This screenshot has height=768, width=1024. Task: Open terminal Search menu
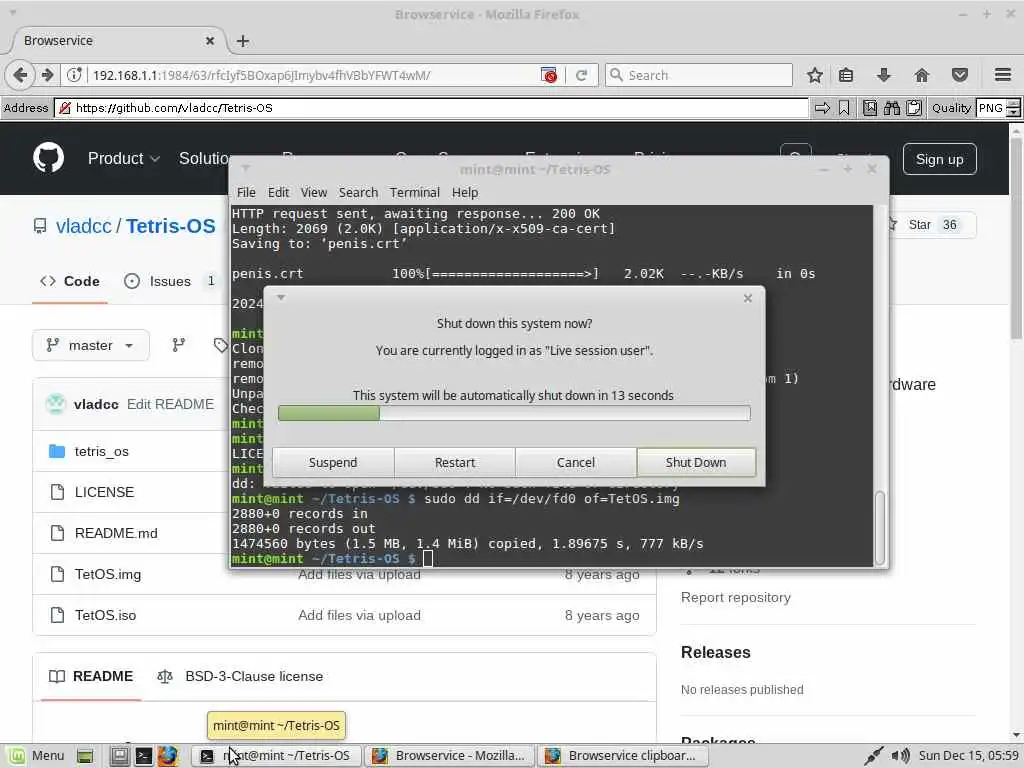click(358, 192)
